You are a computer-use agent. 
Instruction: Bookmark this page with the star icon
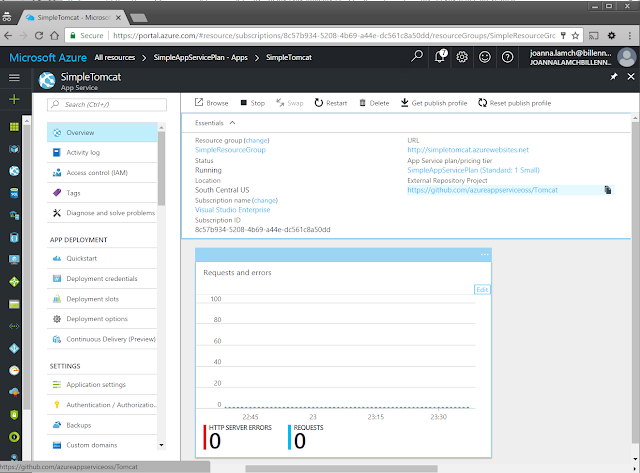click(x=576, y=36)
